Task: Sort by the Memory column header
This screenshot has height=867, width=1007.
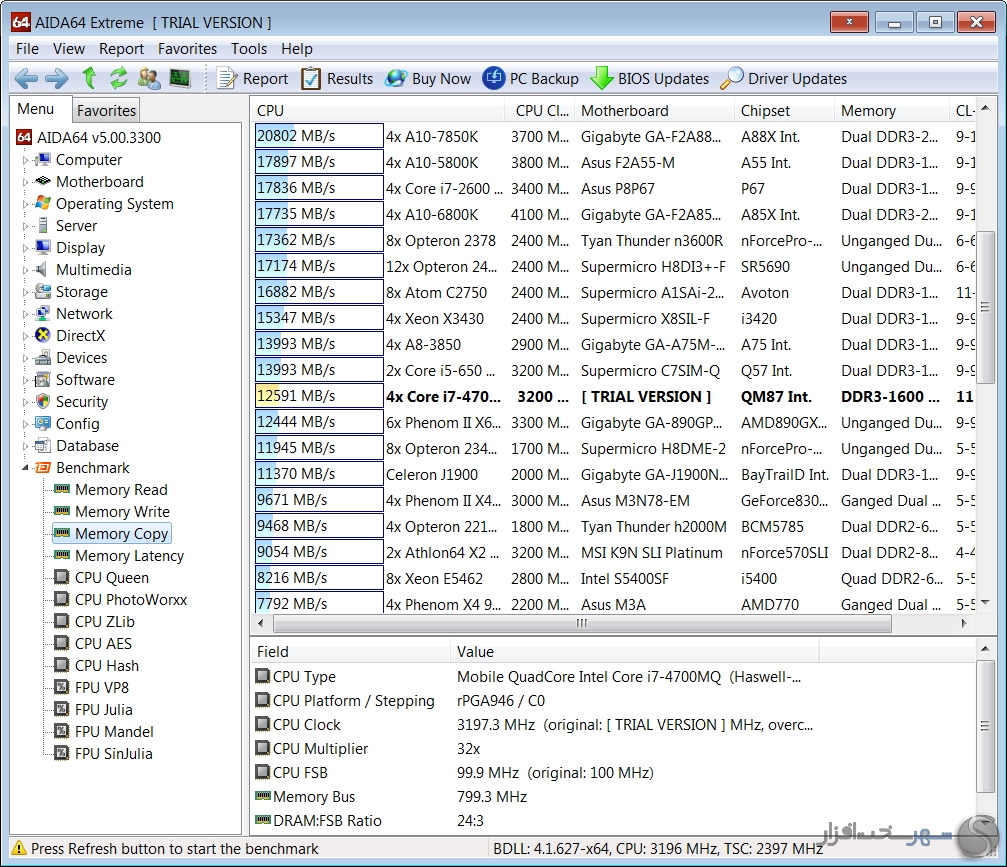Action: [x=891, y=110]
